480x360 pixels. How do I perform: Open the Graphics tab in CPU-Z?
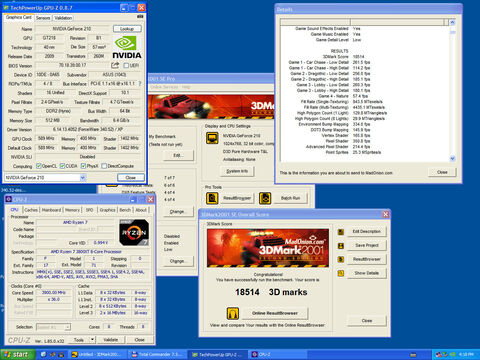[107, 210]
